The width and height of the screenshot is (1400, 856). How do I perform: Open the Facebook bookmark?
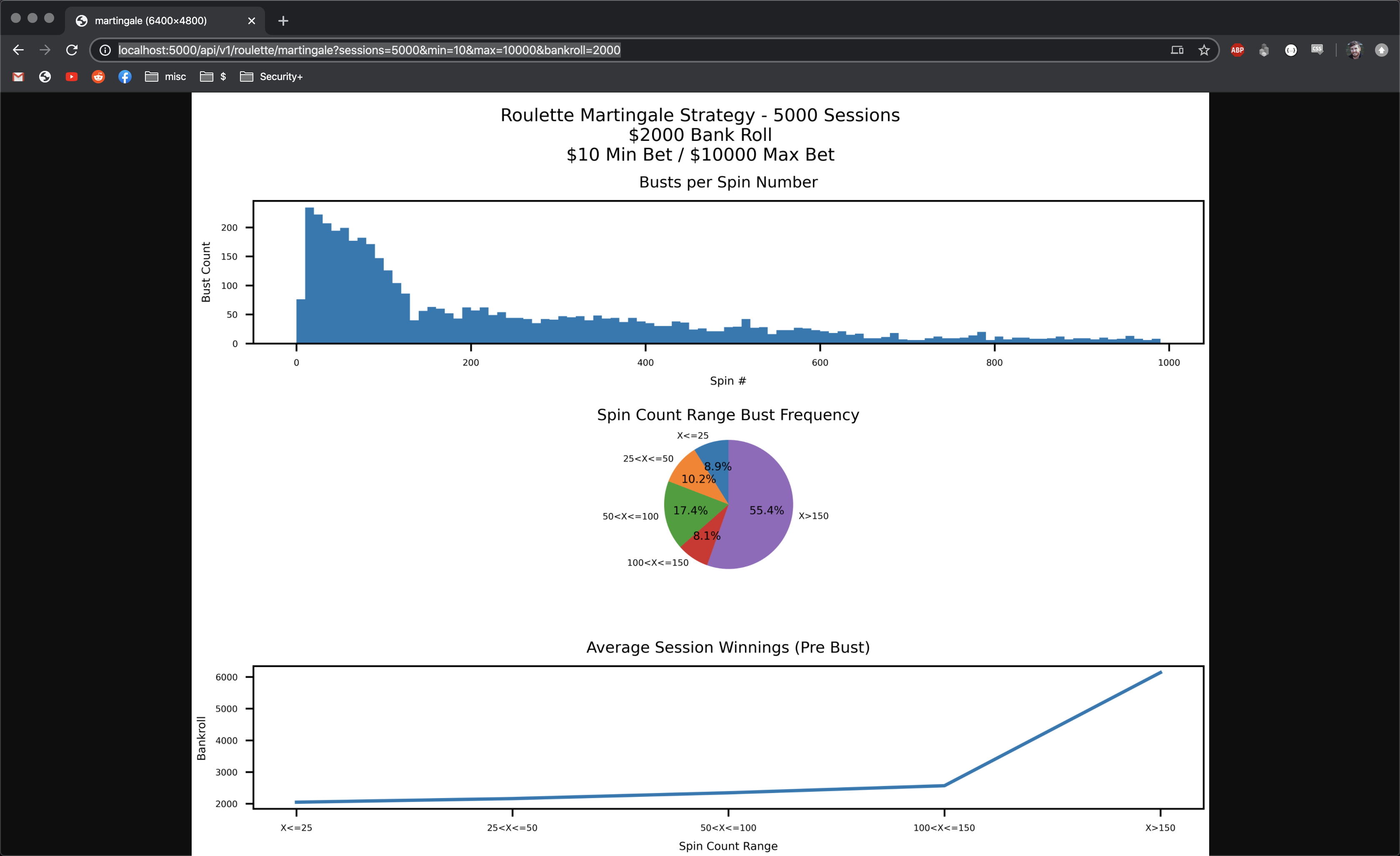pyautogui.click(x=125, y=77)
